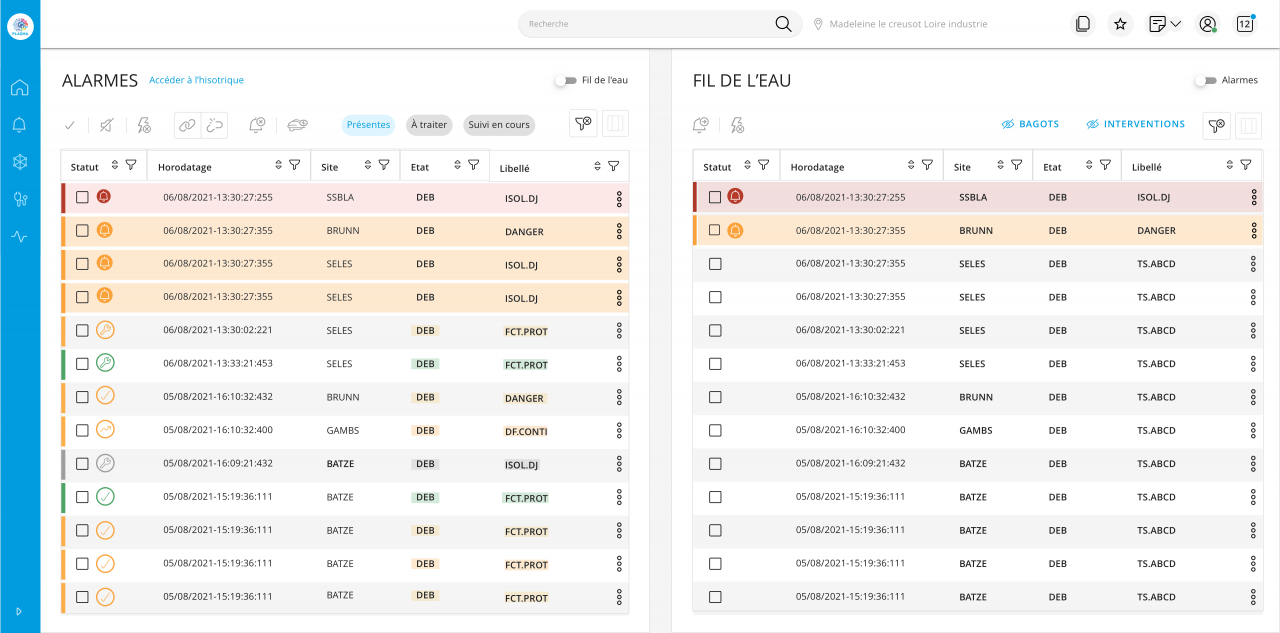Open Site column filter in Alarmes table
This screenshot has width=1280, height=633.
pyautogui.click(x=384, y=165)
